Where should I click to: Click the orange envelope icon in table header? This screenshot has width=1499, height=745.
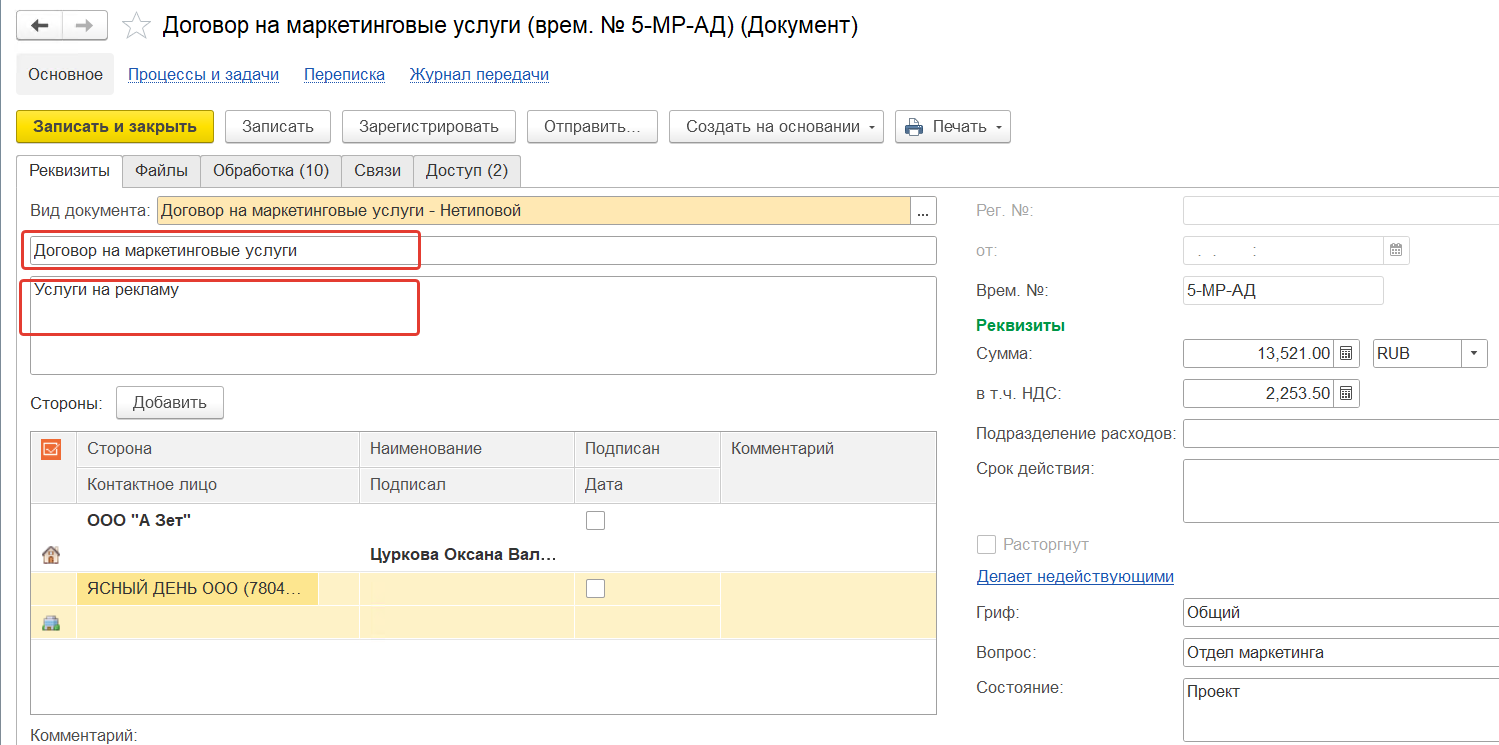51,449
